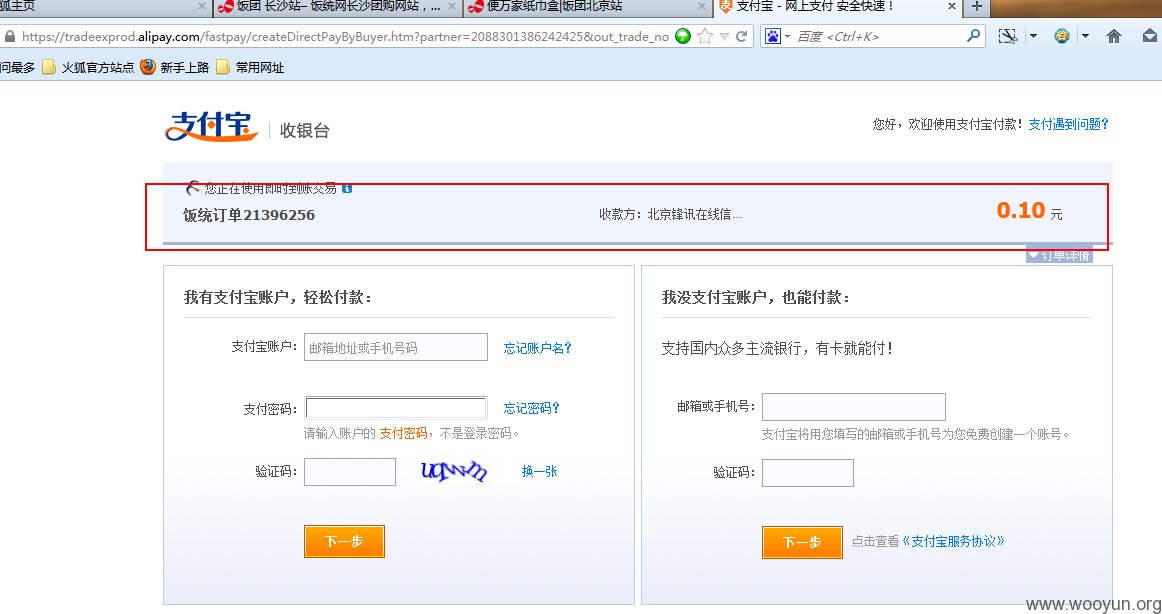Click the 百度 search box
The image size is (1162, 614).
pos(879,36)
